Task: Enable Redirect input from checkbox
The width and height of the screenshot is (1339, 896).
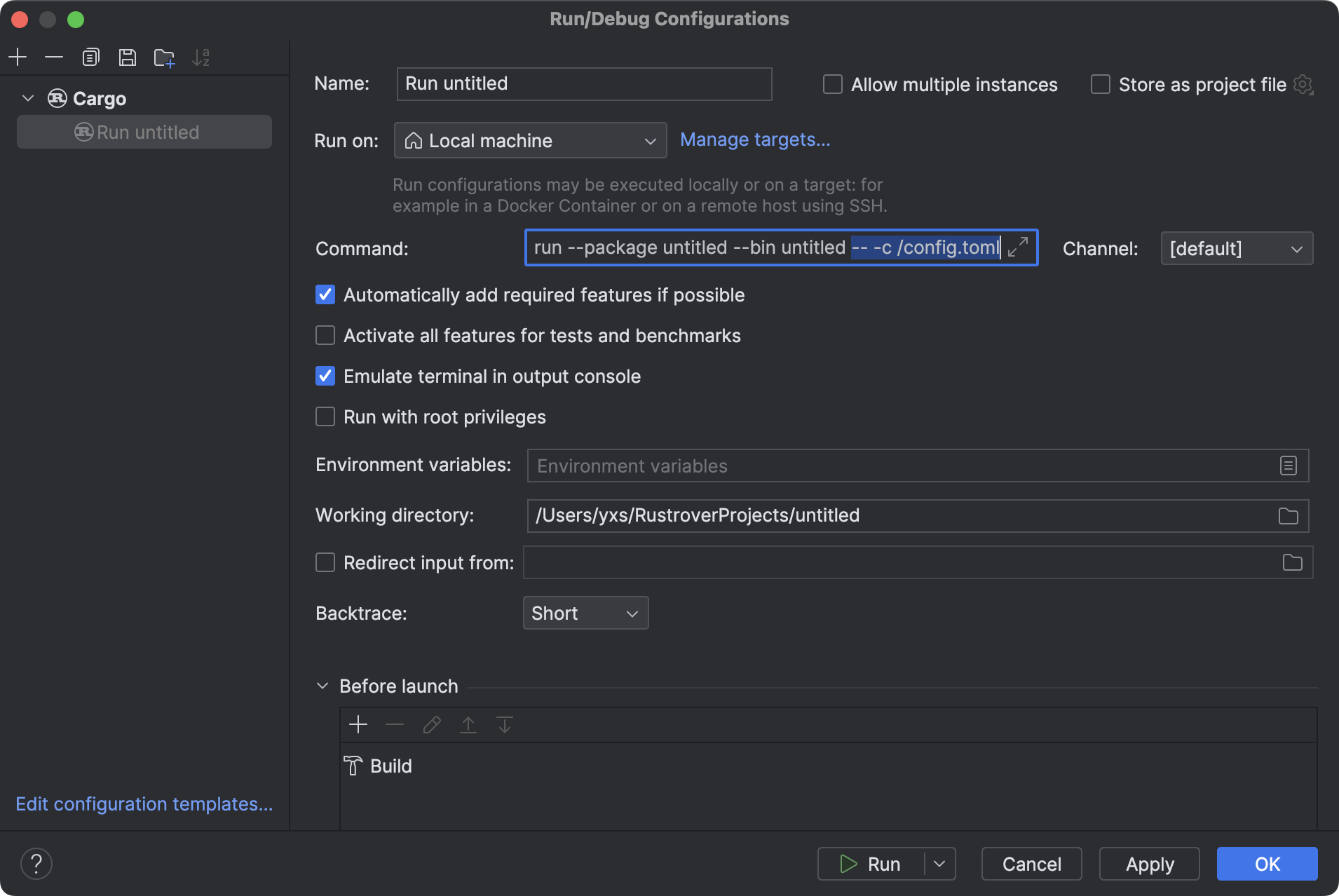Action: (x=325, y=562)
